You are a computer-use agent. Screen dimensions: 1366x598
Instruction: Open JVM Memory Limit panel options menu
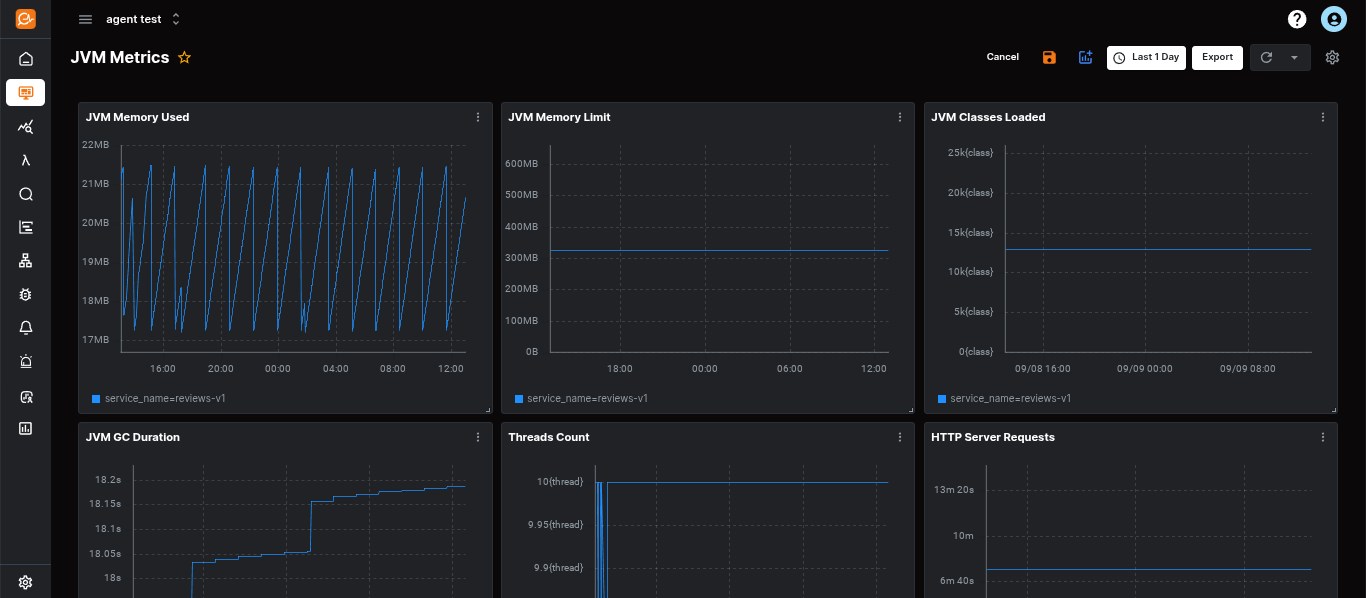click(900, 117)
